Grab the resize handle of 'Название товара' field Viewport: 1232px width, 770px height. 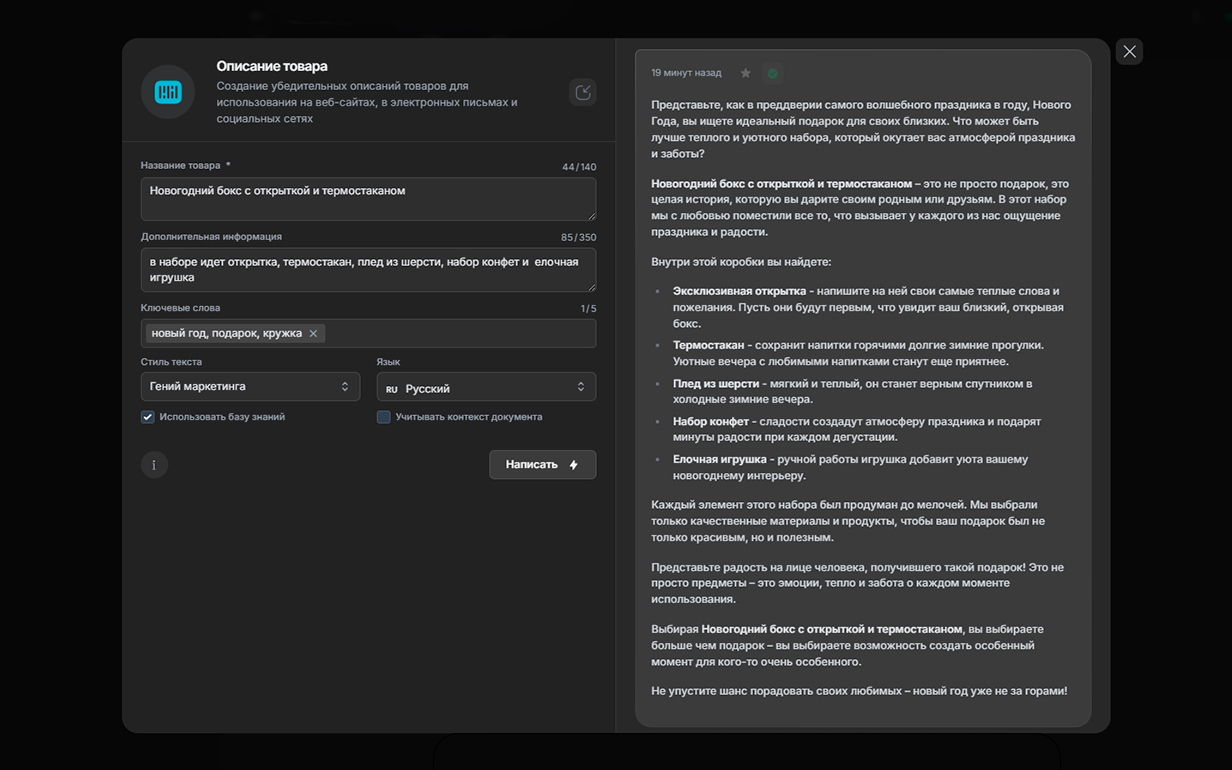[591, 215]
